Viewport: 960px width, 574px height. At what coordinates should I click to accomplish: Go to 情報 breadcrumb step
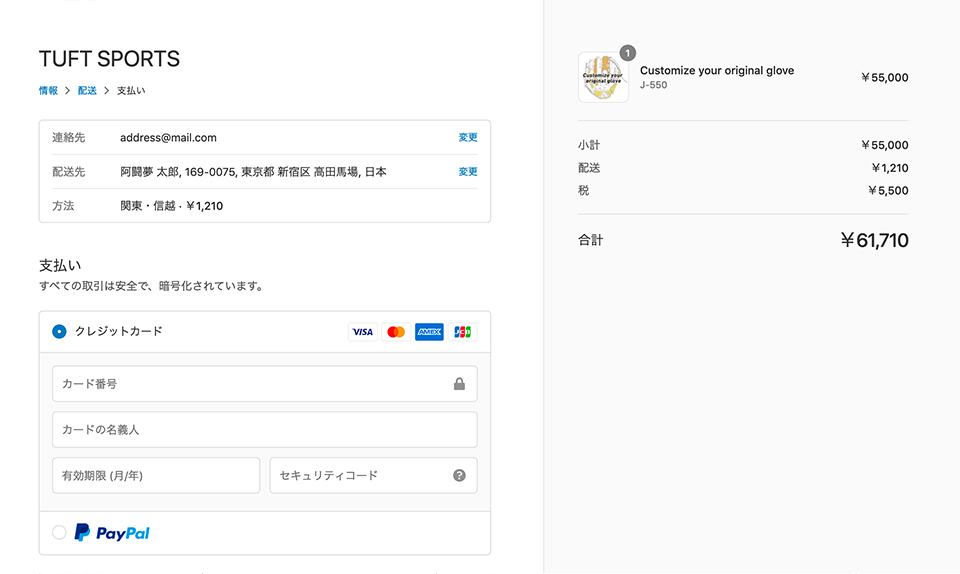click(48, 91)
